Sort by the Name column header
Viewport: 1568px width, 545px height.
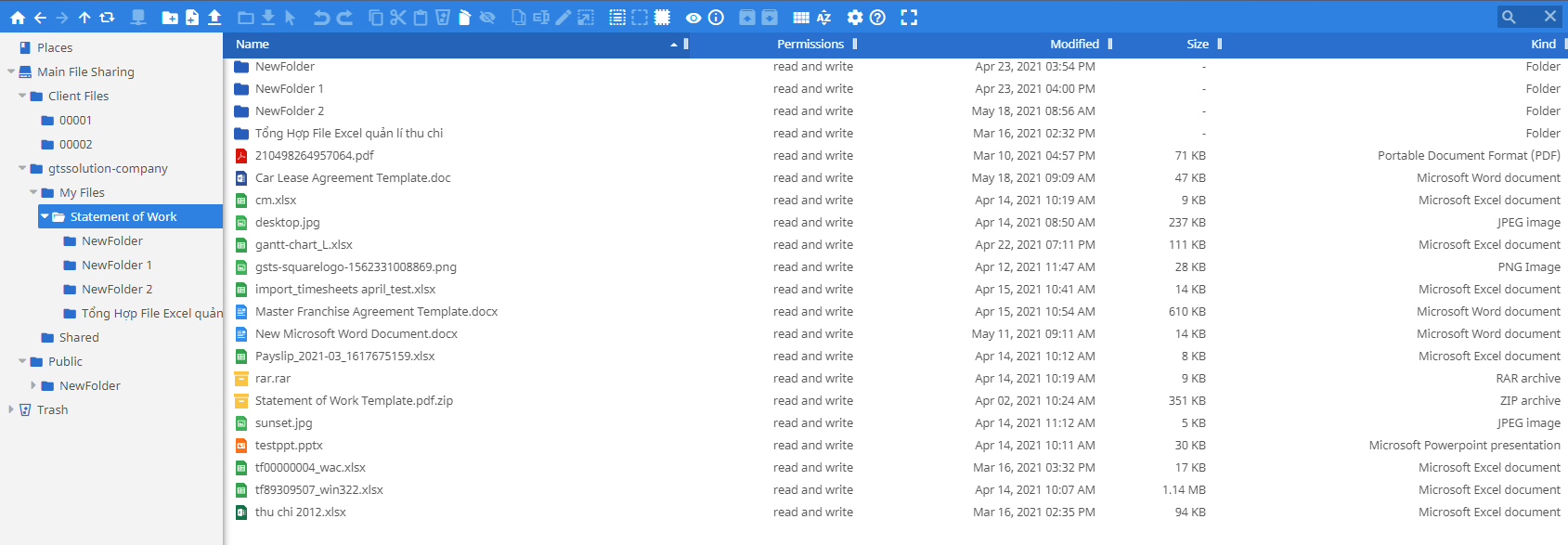[253, 44]
